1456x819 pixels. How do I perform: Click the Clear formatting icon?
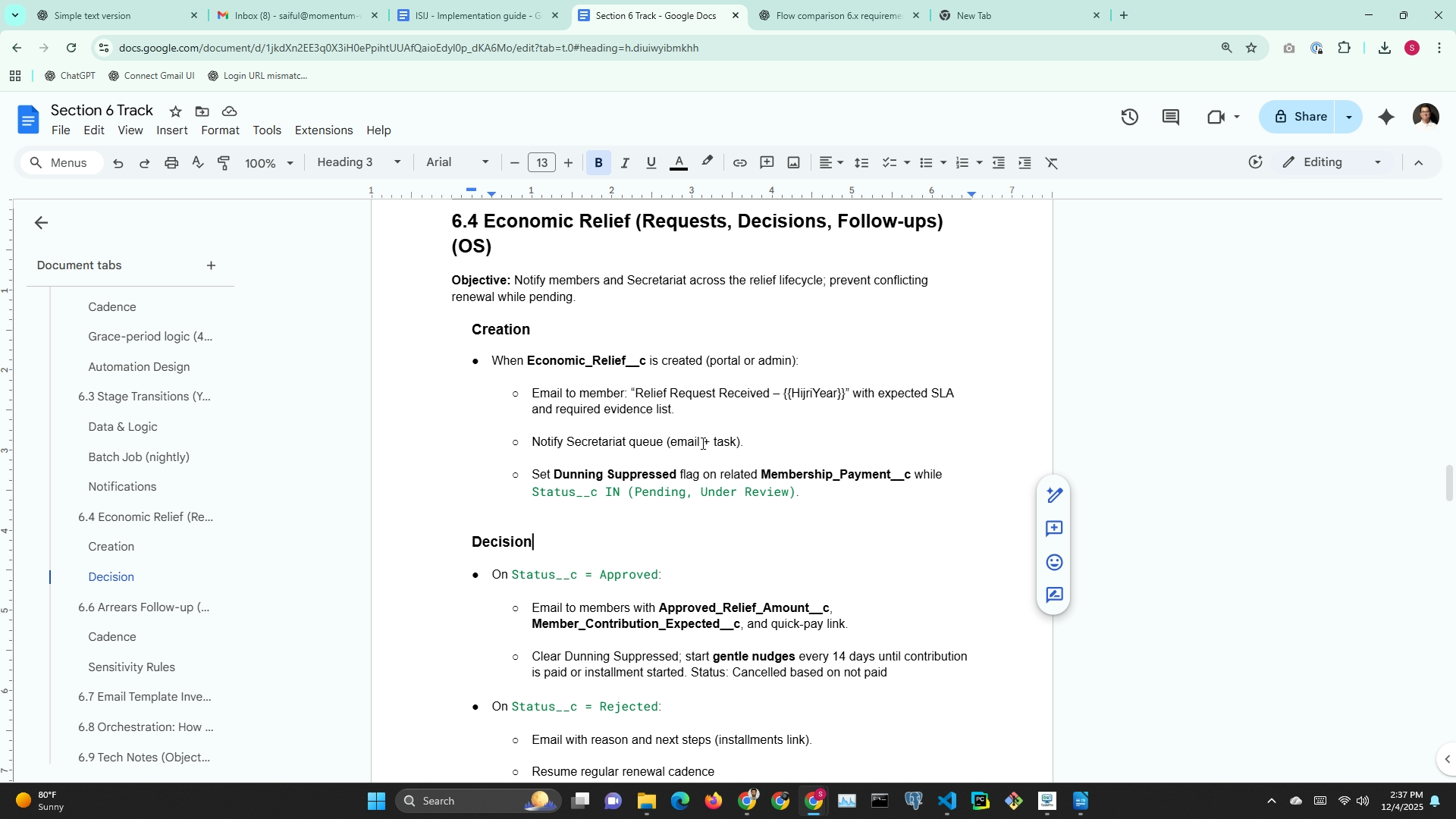pos(1052,163)
